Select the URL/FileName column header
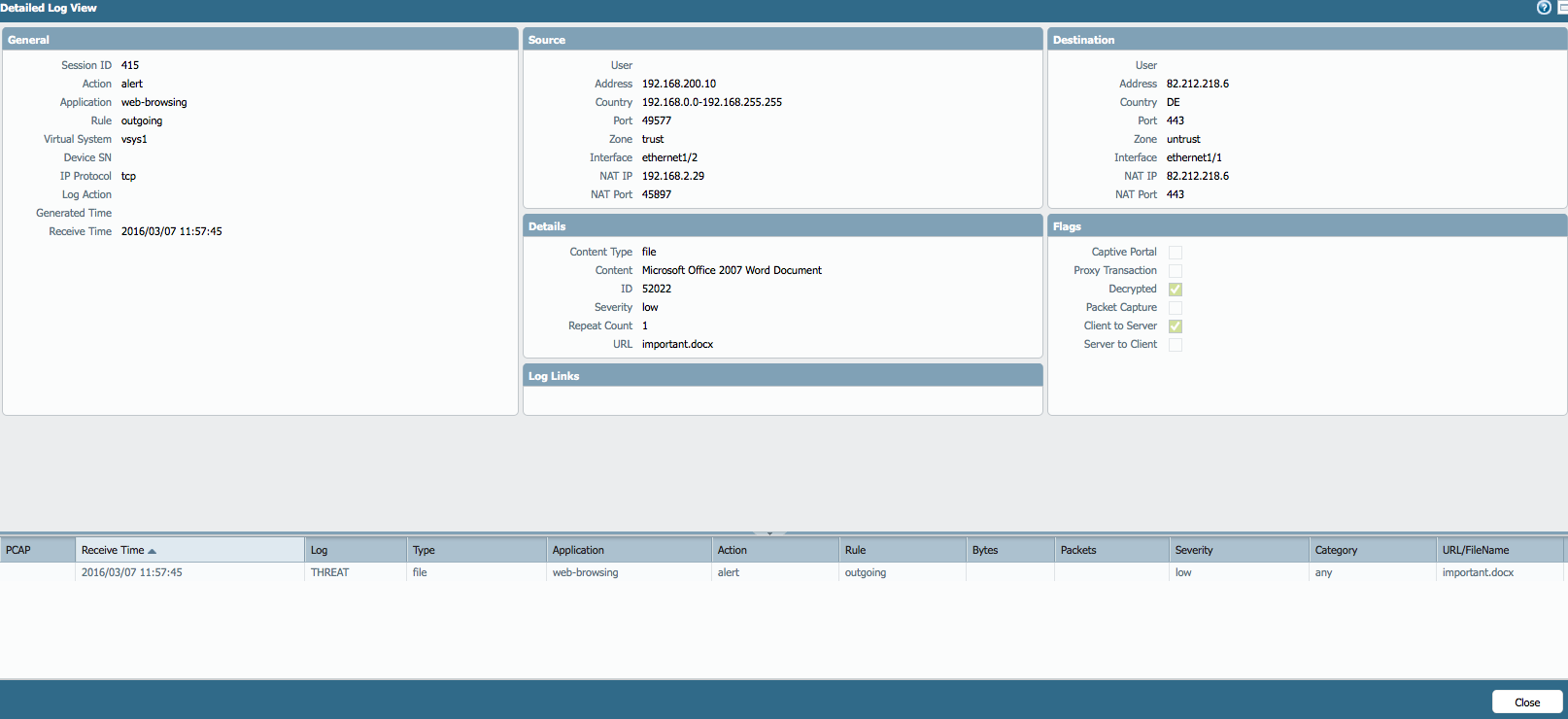 click(1475, 550)
